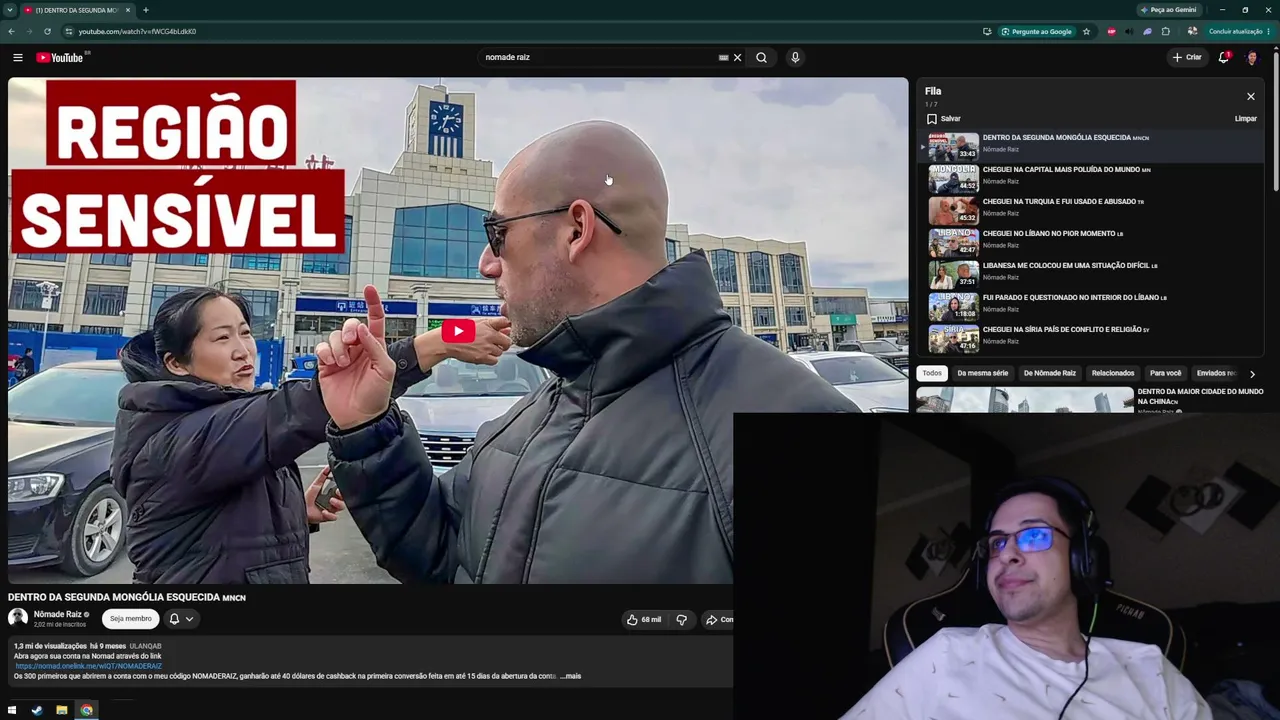1280x720 pixels.
Task: Expand the description with ...mais
Action: pos(570,677)
